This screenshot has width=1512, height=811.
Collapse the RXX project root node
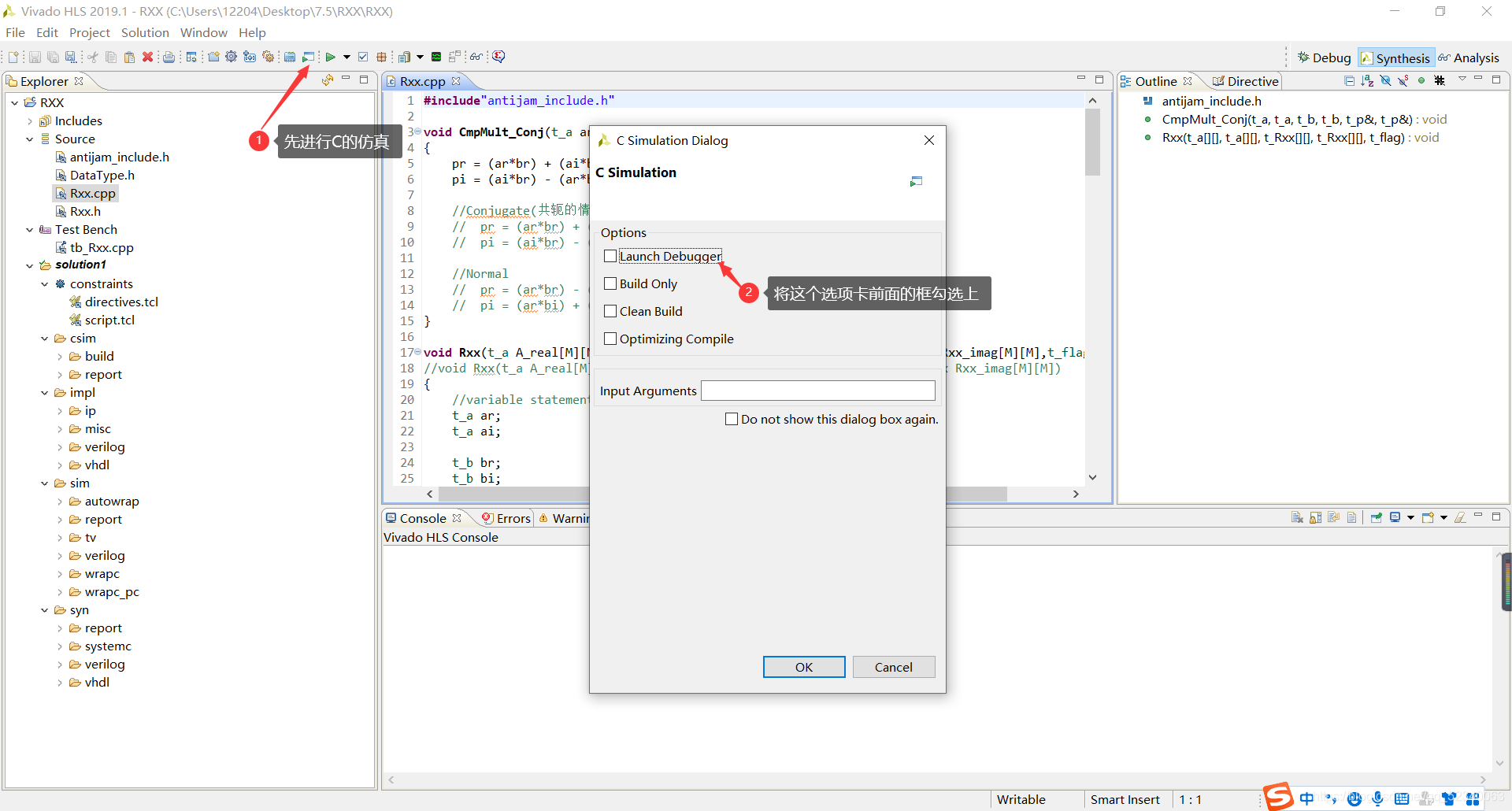tap(14, 102)
